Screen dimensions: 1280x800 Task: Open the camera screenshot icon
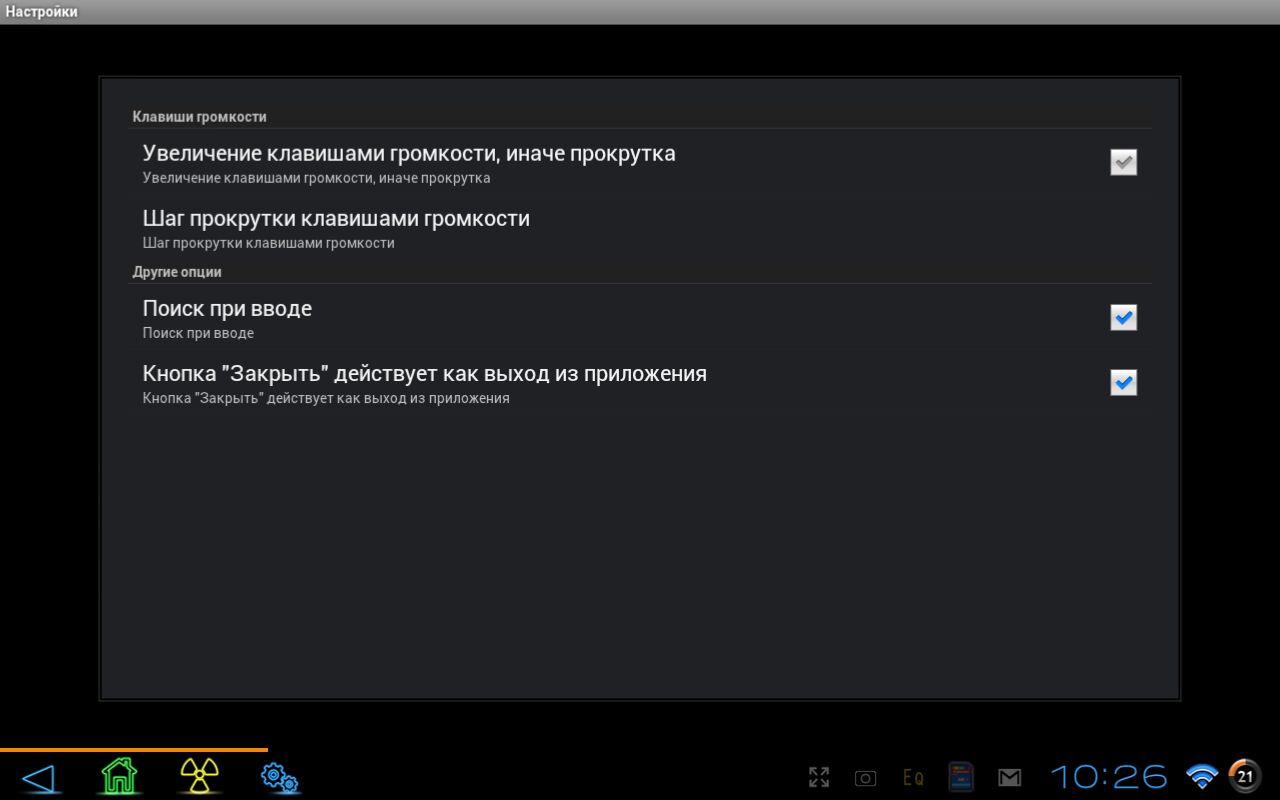coord(865,778)
